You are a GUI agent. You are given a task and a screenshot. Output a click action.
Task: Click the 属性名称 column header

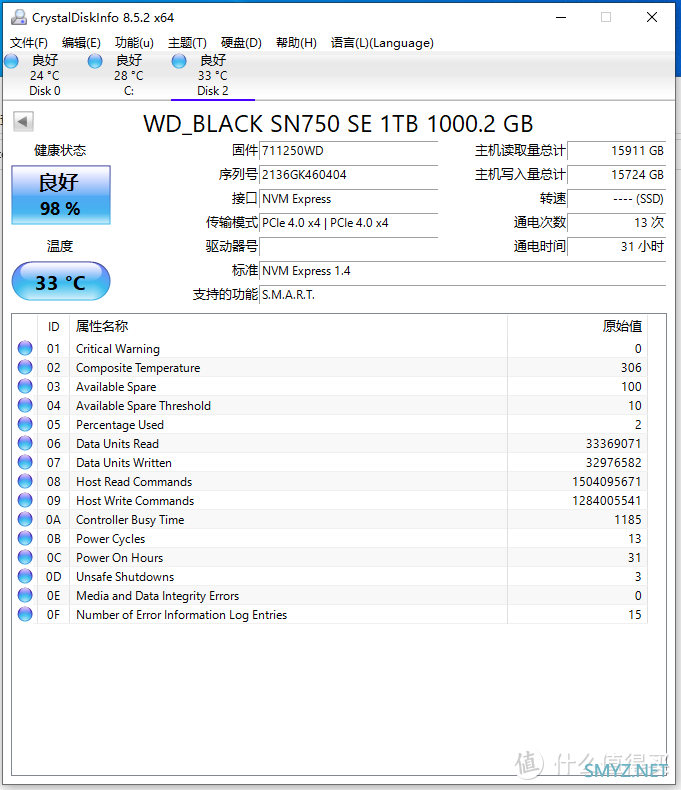click(x=288, y=326)
